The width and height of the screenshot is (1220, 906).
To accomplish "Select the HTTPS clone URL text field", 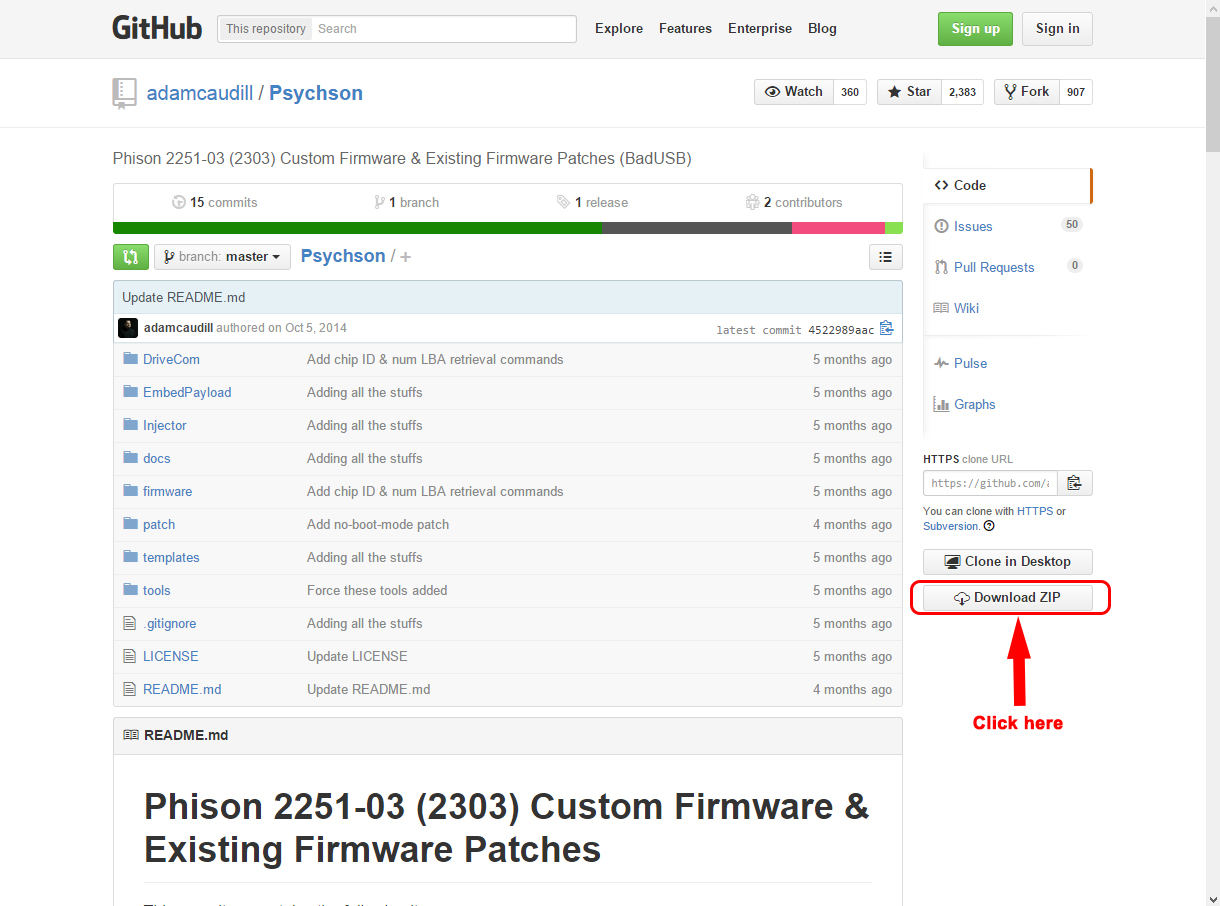I will [990, 483].
